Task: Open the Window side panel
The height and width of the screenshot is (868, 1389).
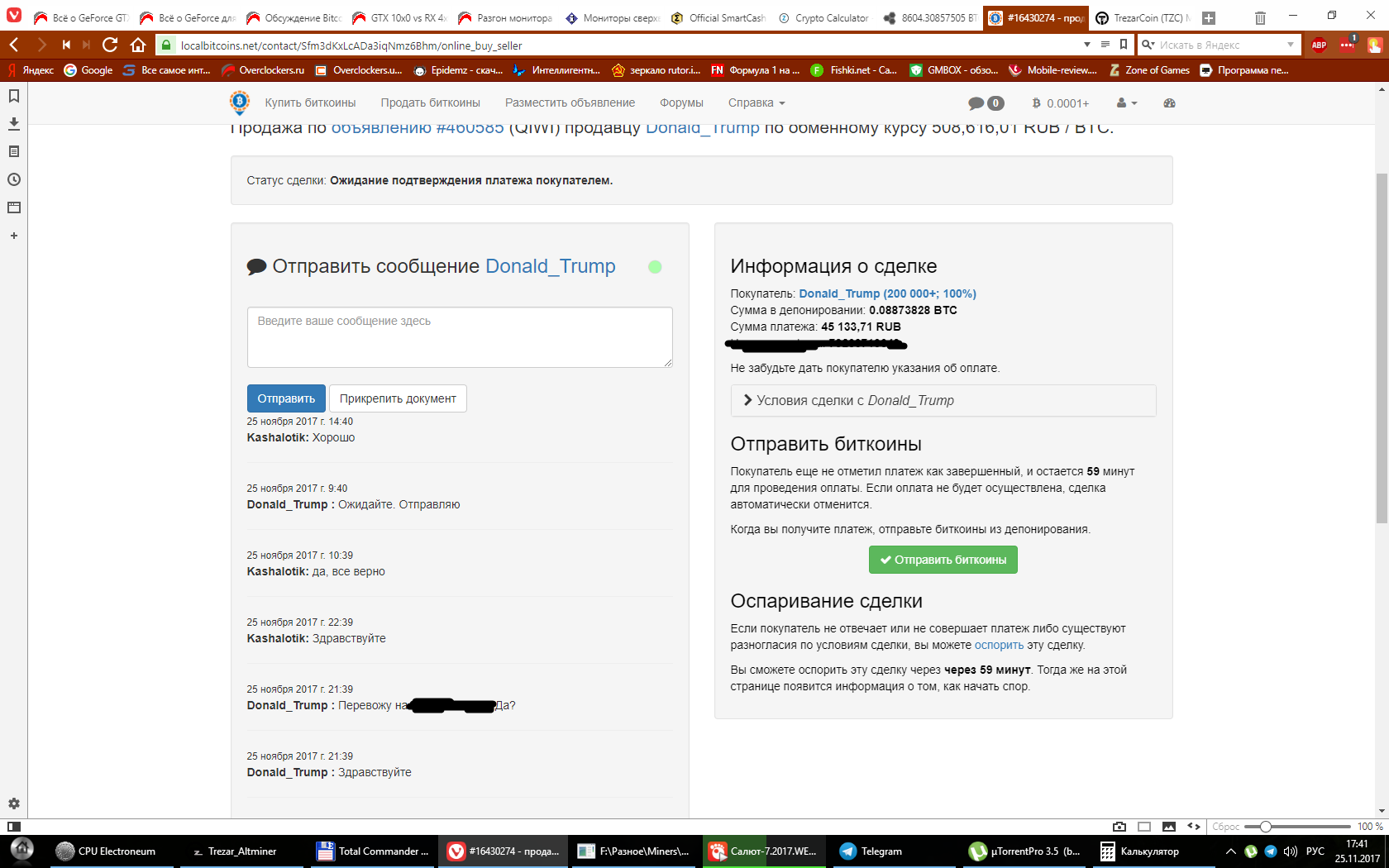Action: click(x=14, y=208)
